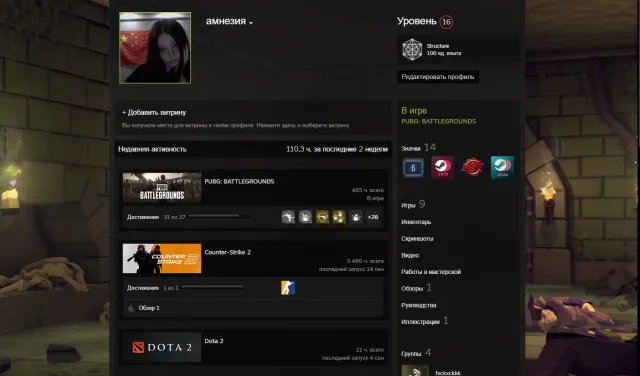The height and width of the screenshot is (376, 640).
Task: Click thumbs-up icon beside Обзор 1
Action: (131, 308)
